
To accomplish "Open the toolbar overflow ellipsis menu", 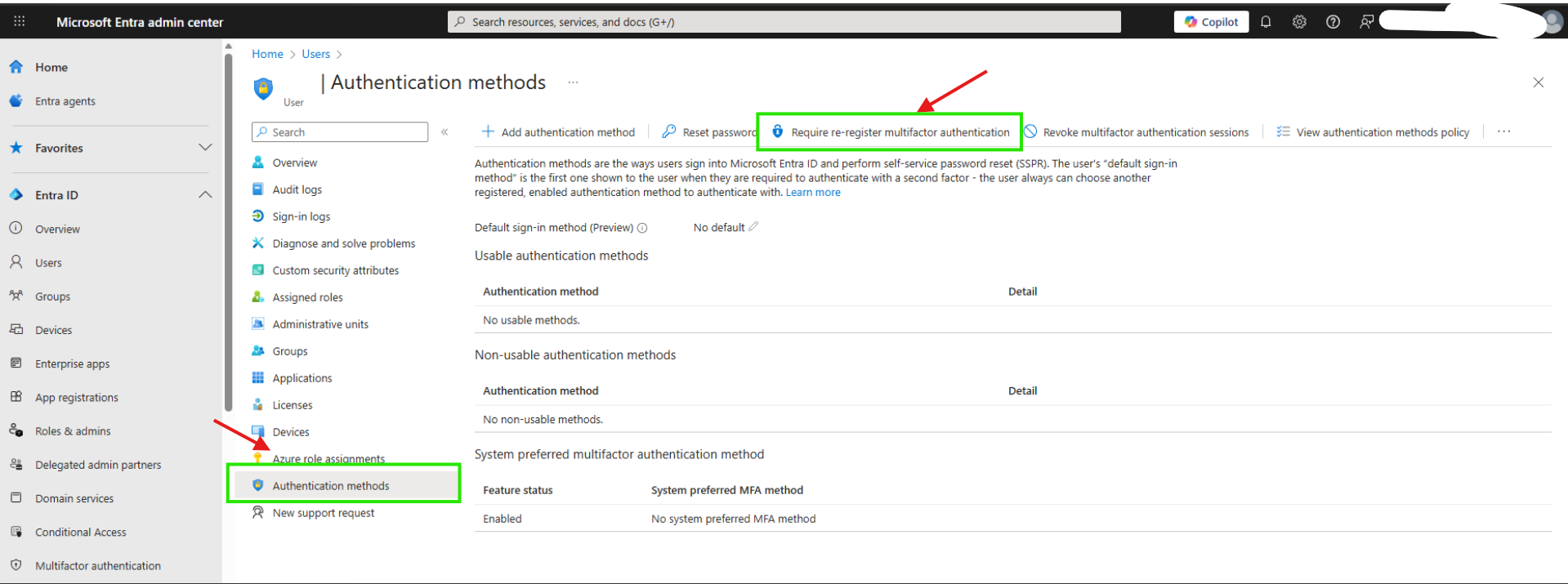I will pos(1503,132).
